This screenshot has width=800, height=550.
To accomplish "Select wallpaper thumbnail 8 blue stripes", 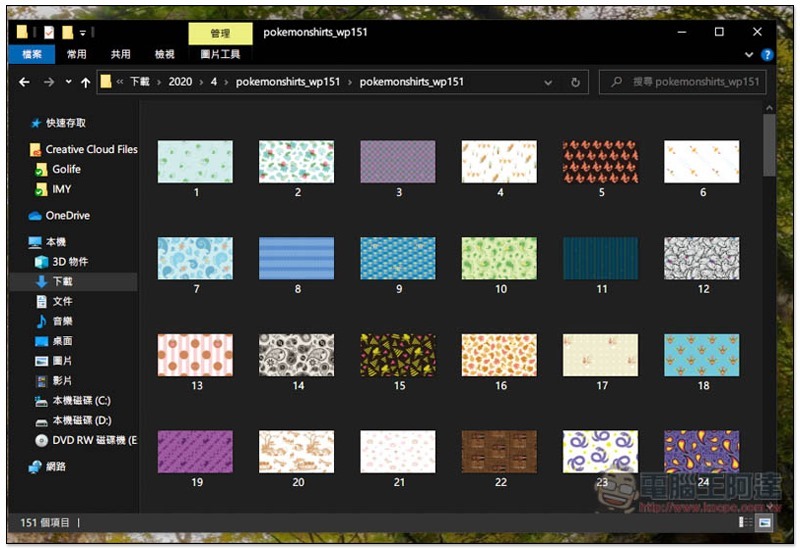I will (x=296, y=258).
